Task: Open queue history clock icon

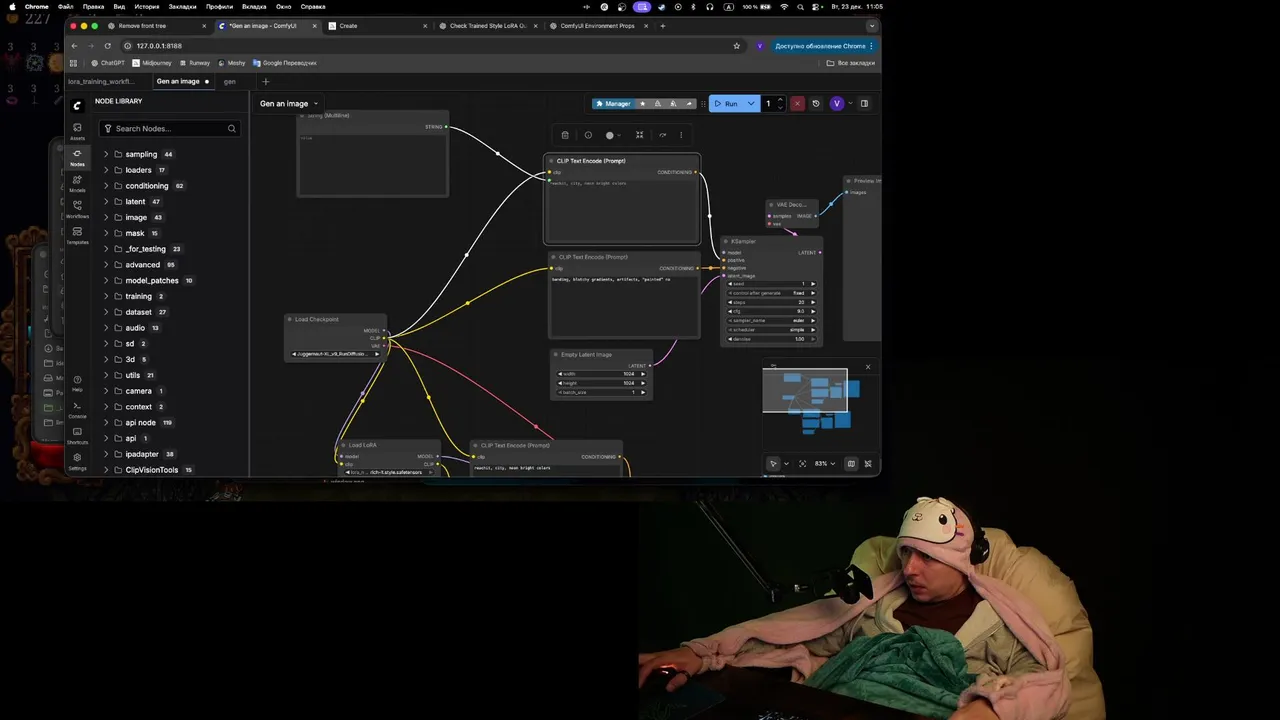Action: point(815,103)
